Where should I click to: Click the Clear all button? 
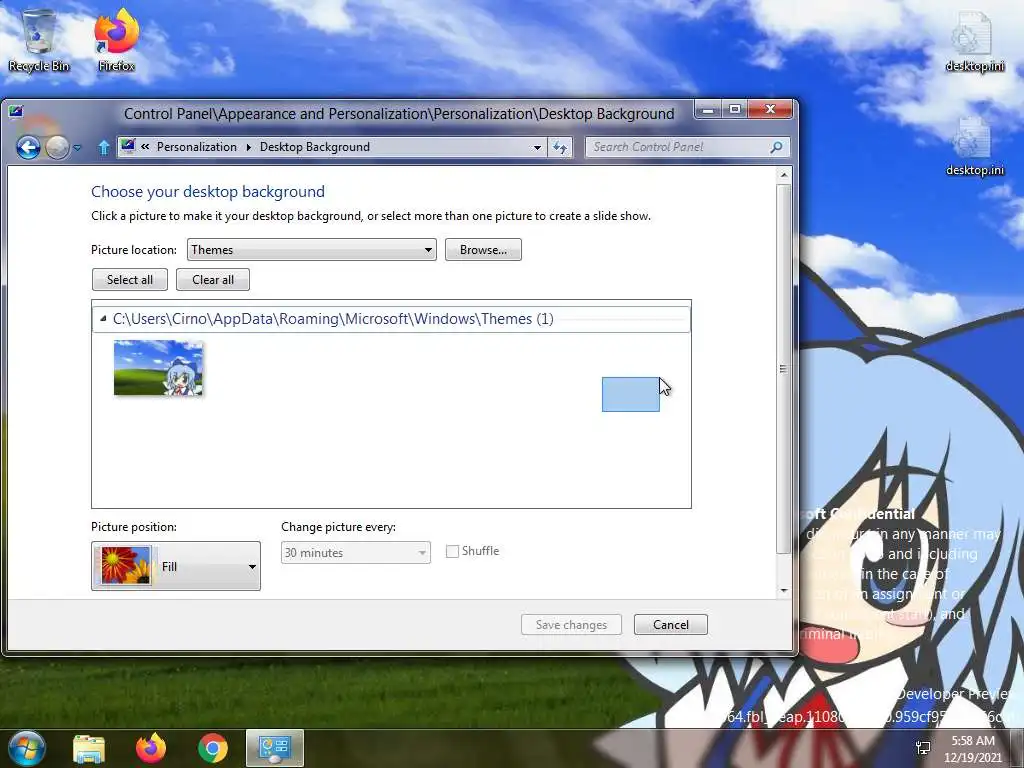point(213,280)
